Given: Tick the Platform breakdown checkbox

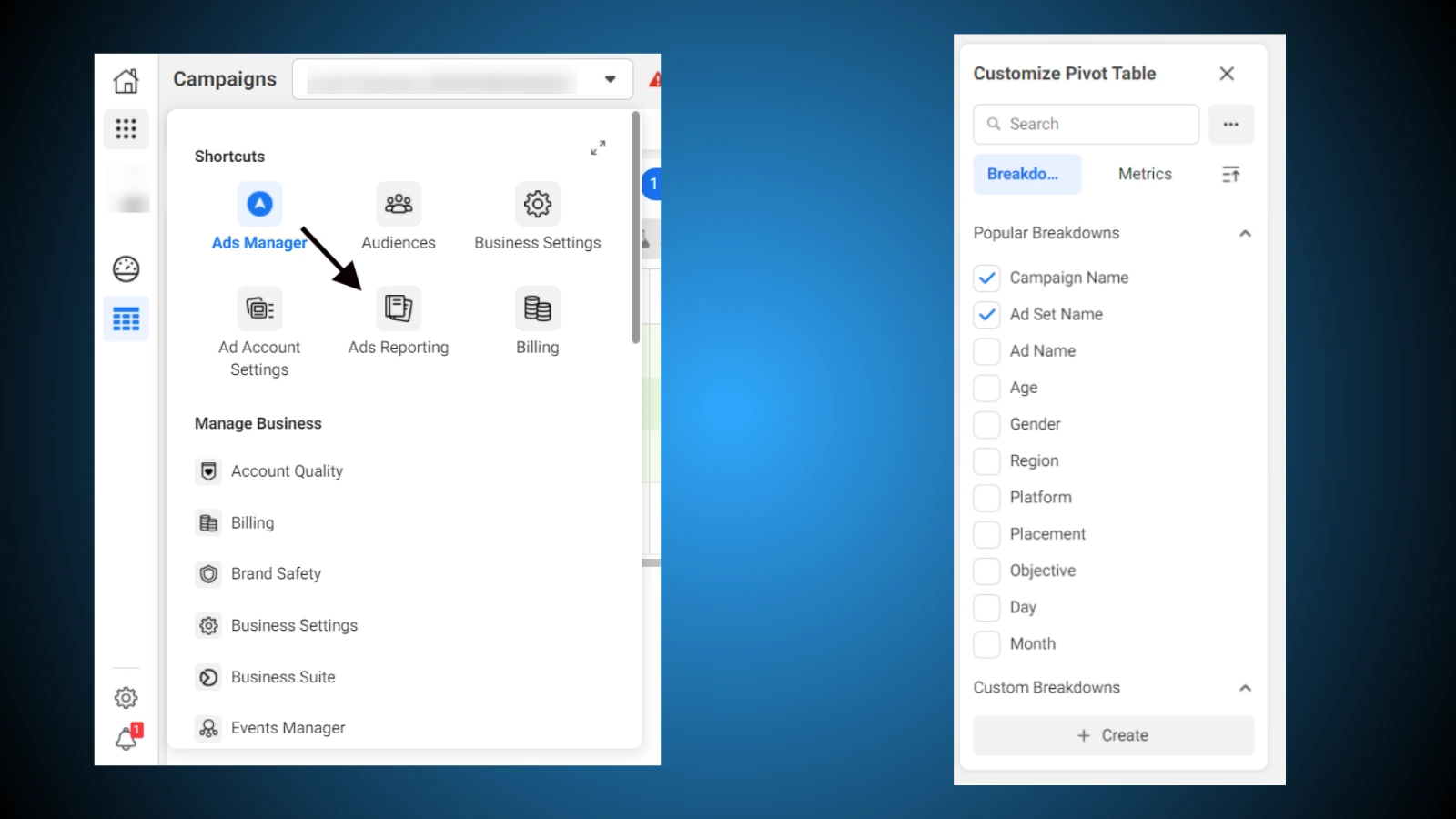Looking at the screenshot, I should (986, 498).
